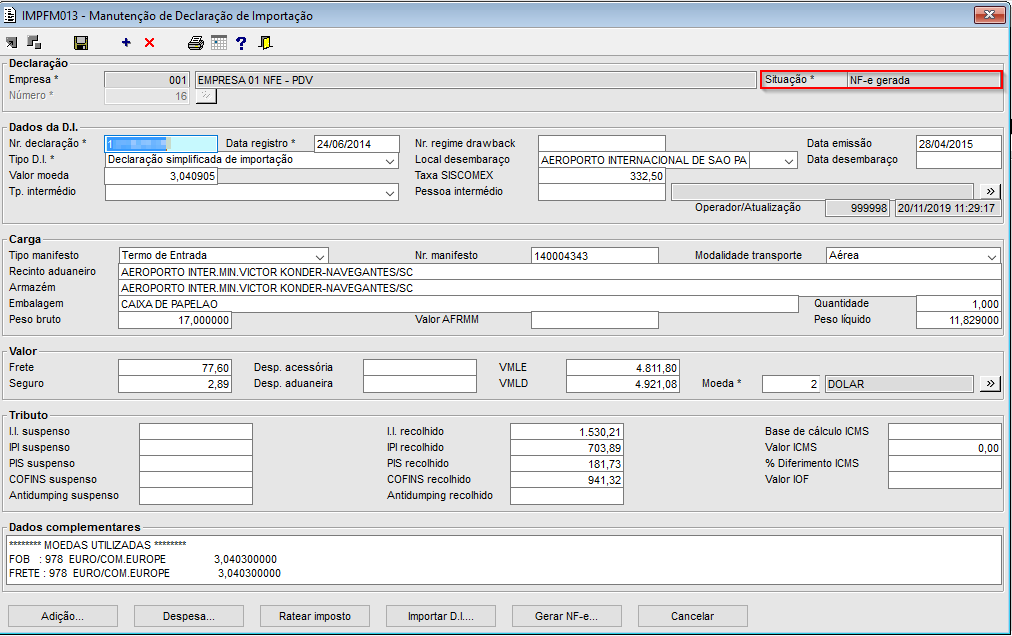Click the Moeda lookup arrow button
This screenshot has height=636, width=1012.
(x=989, y=384)
